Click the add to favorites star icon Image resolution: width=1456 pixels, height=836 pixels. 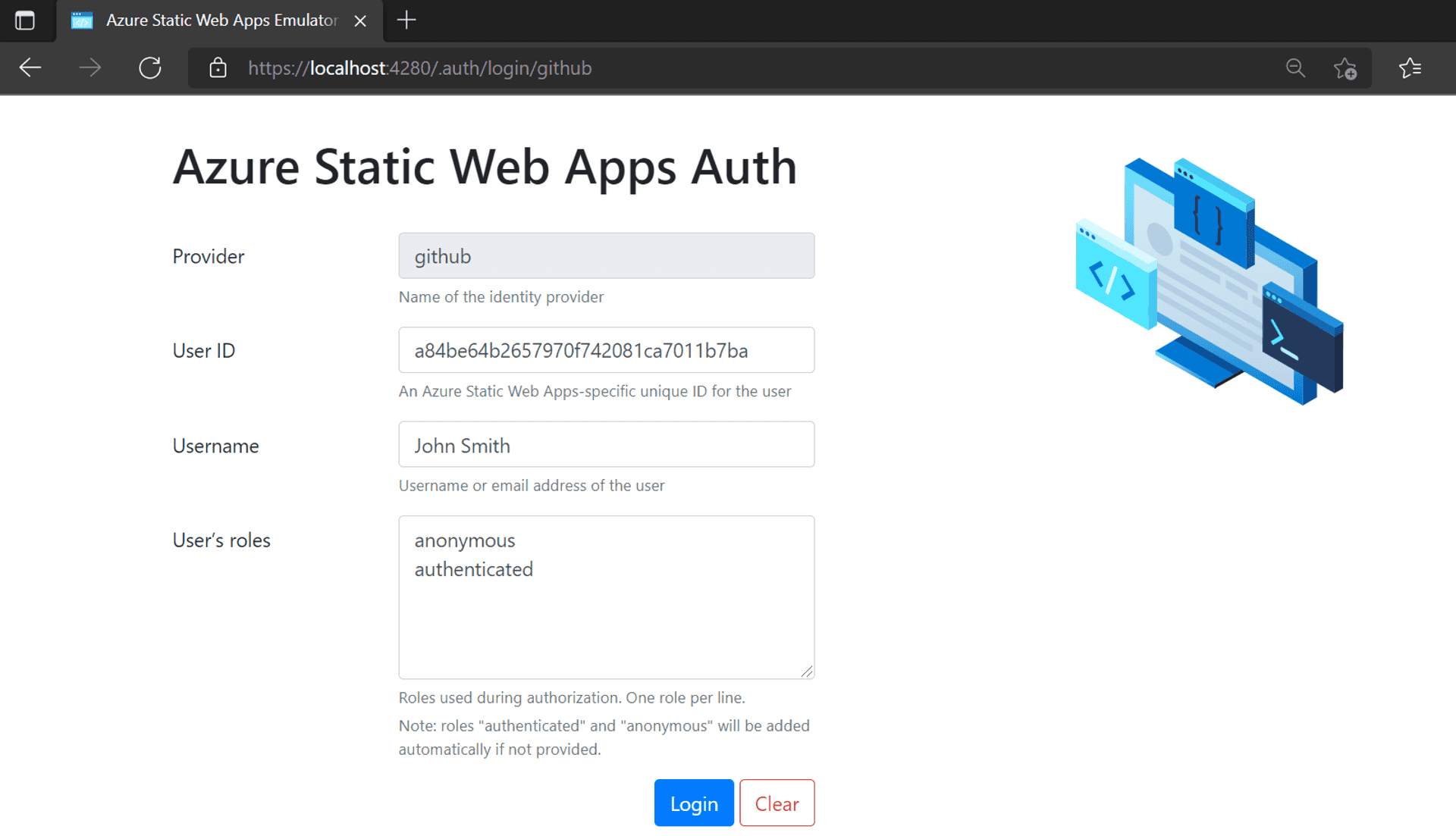pos(1346,67)
